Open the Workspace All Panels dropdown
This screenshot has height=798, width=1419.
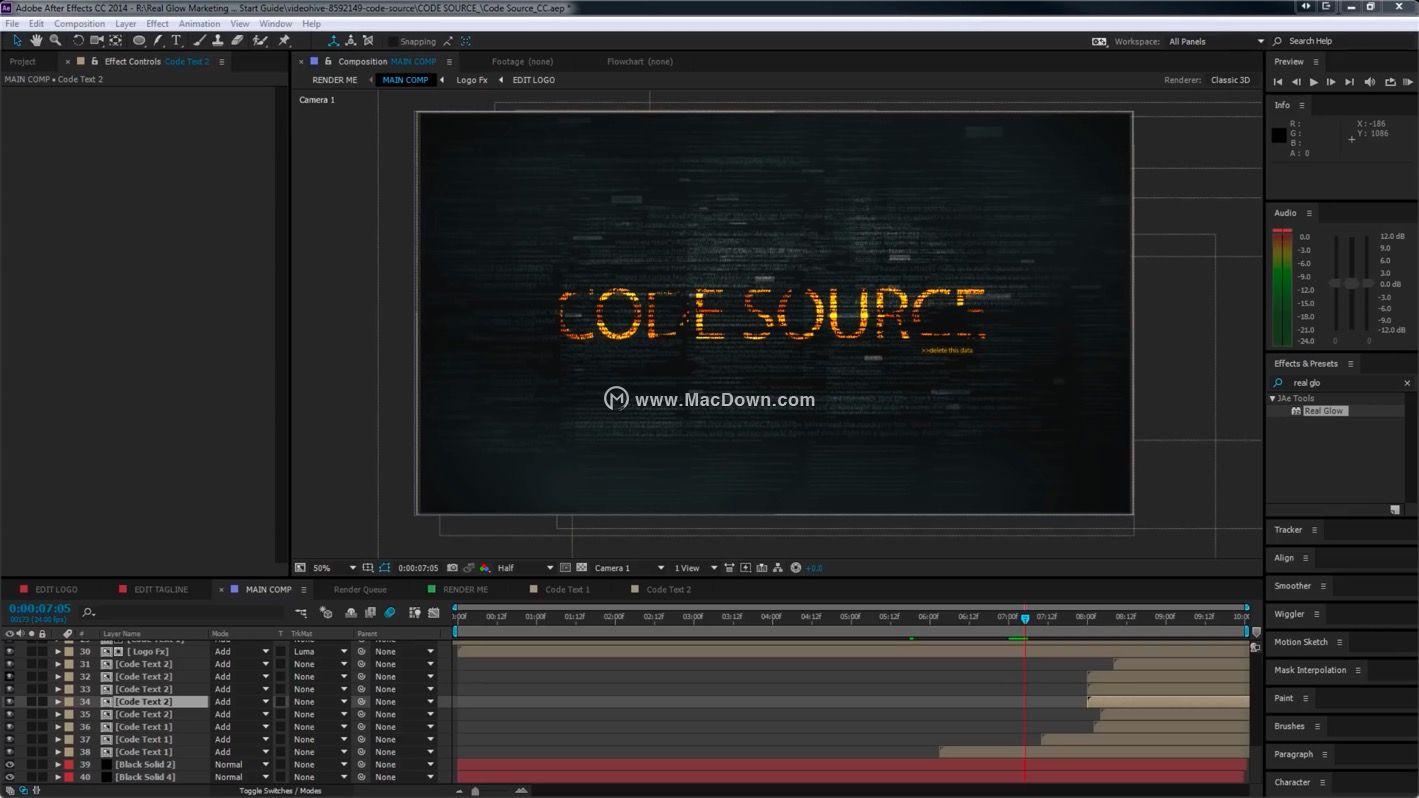pyautogui.click(x=1216, y=41)
